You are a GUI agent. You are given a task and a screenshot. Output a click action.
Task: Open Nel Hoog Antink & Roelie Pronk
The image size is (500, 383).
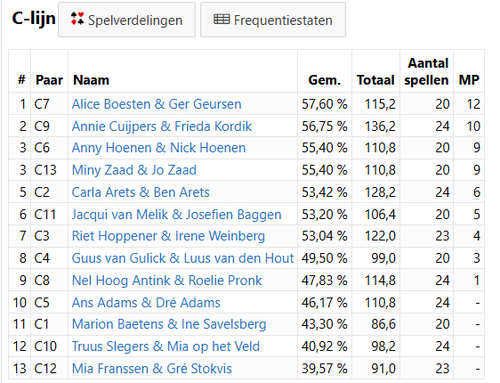pos(167,280)
